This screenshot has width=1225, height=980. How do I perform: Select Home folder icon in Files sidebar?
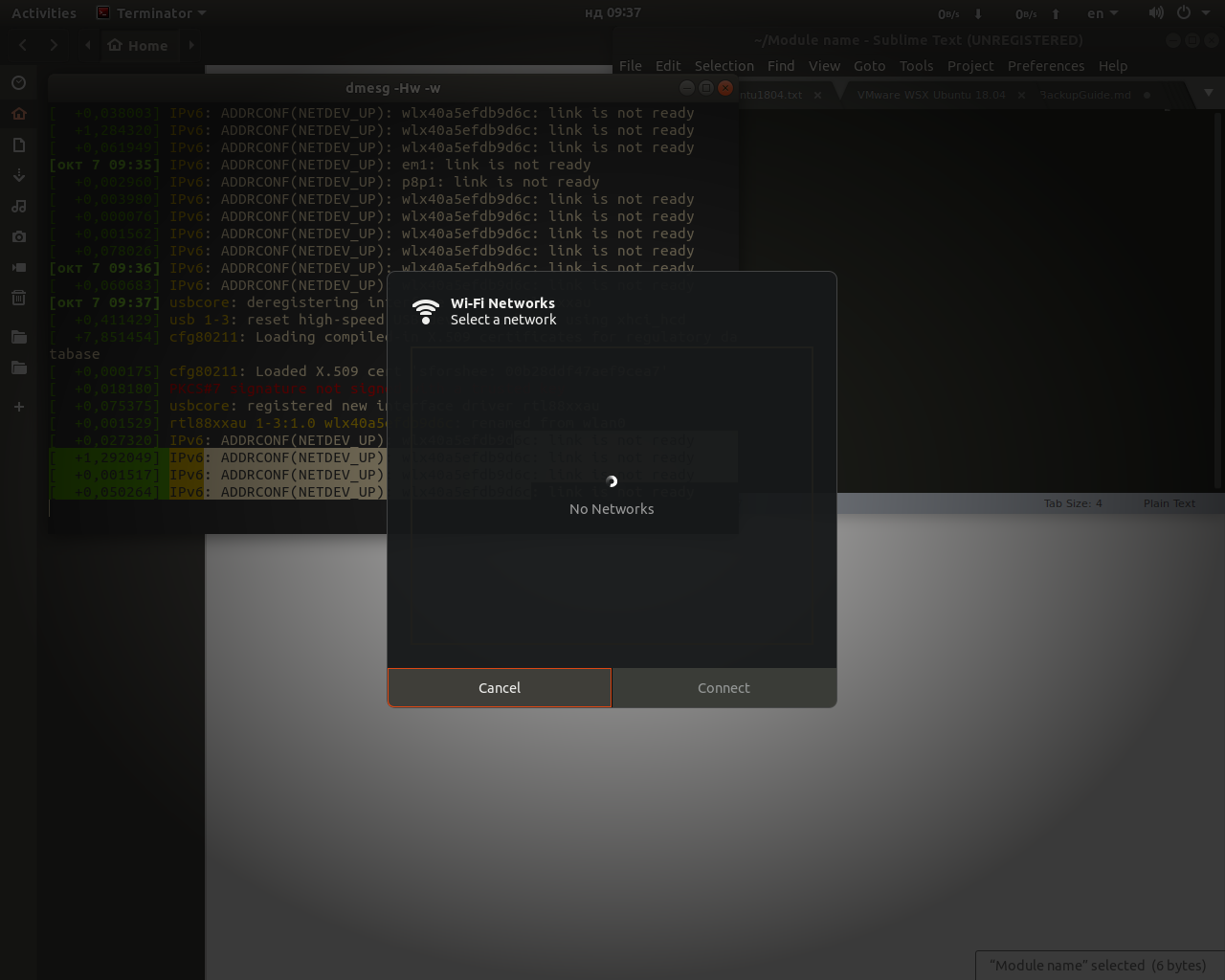point(18,114)
